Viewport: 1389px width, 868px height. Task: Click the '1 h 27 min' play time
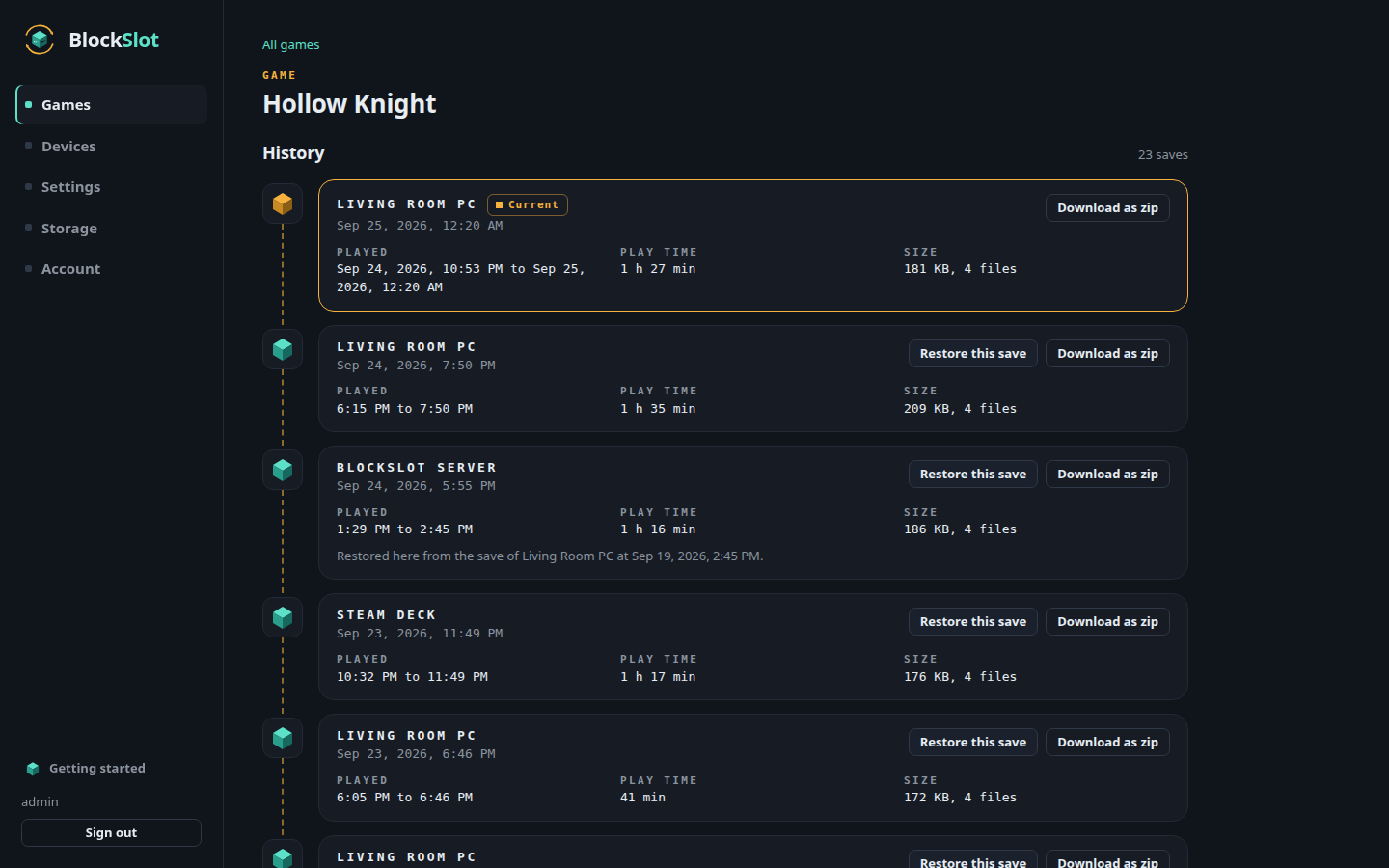tap(658, 269)
